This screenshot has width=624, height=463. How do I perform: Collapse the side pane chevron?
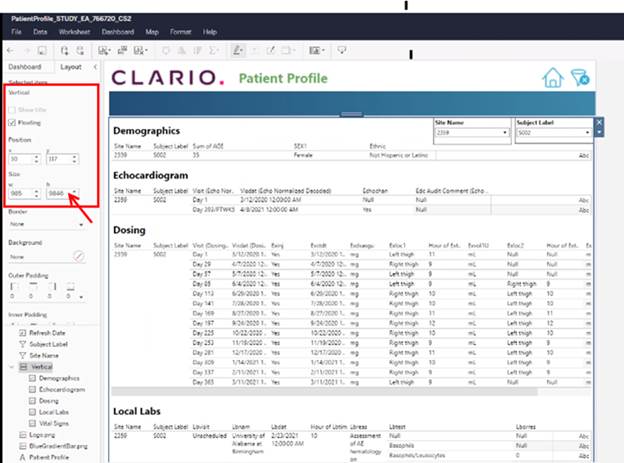coord(95,67)
